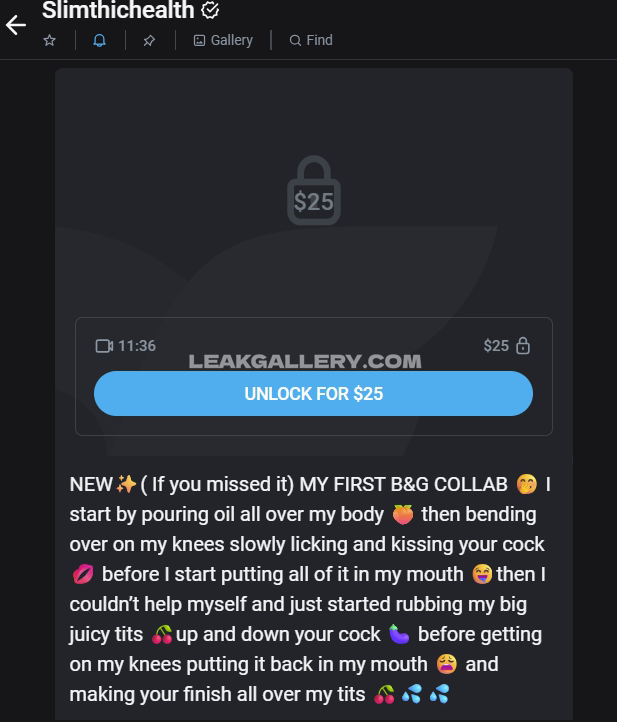617x722 pixels.
Task: Open the Slimthichealth profile name
Action: pyautogui.click(x=118, y=10)
